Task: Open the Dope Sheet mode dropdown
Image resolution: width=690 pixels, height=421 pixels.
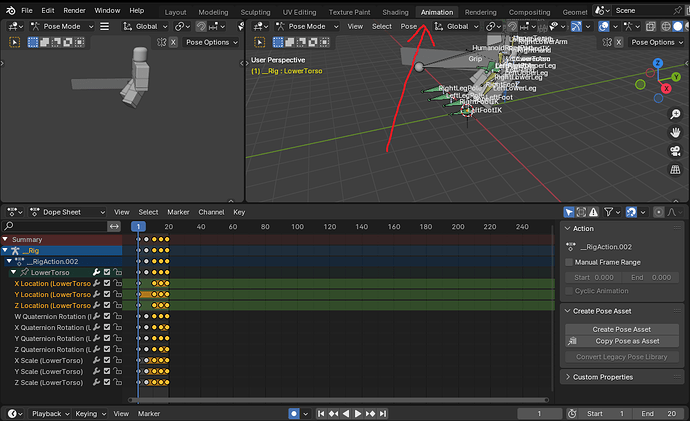Action: [x=68, y=212]
